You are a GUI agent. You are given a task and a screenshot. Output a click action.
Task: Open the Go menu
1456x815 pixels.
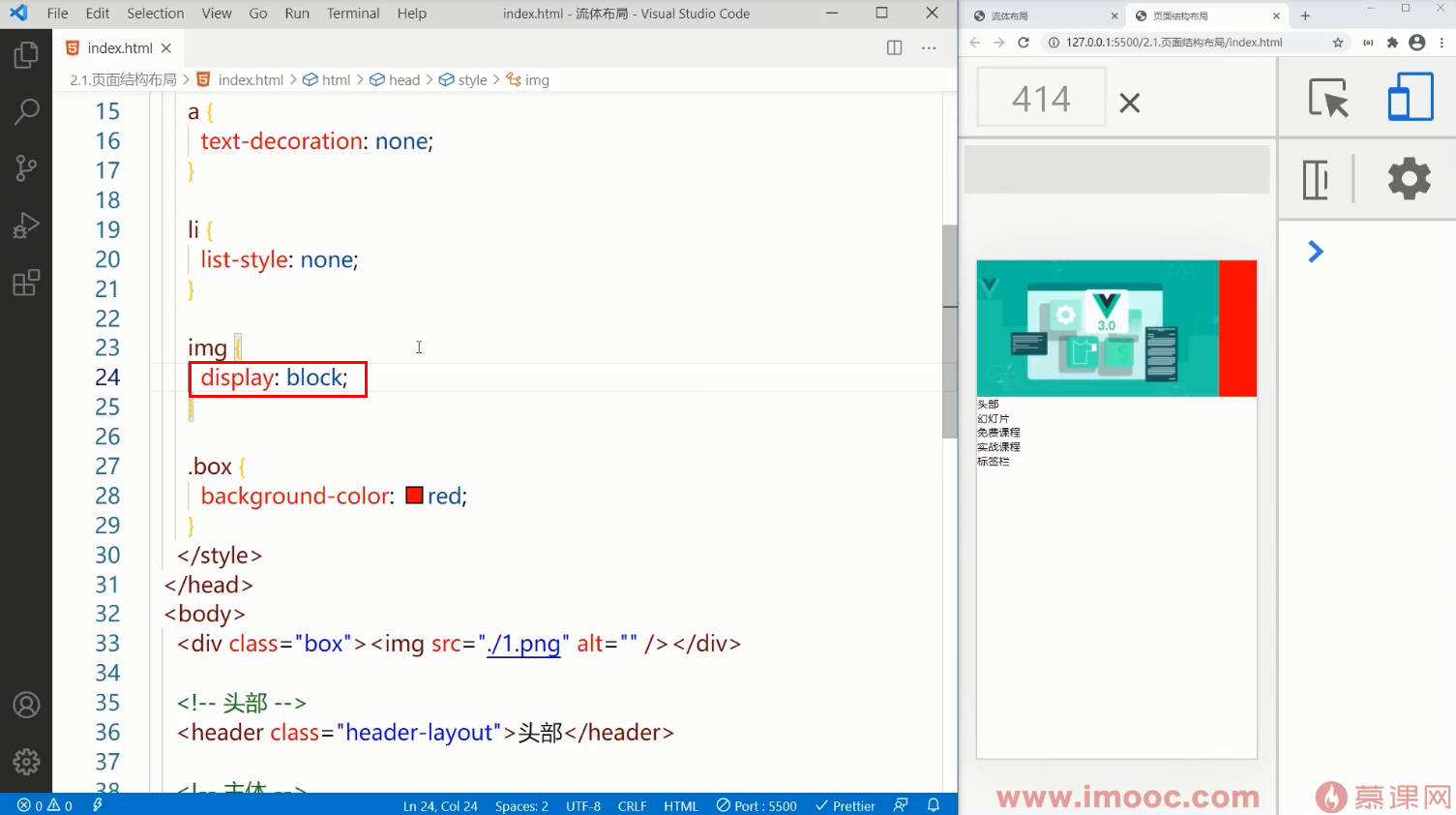258,14
